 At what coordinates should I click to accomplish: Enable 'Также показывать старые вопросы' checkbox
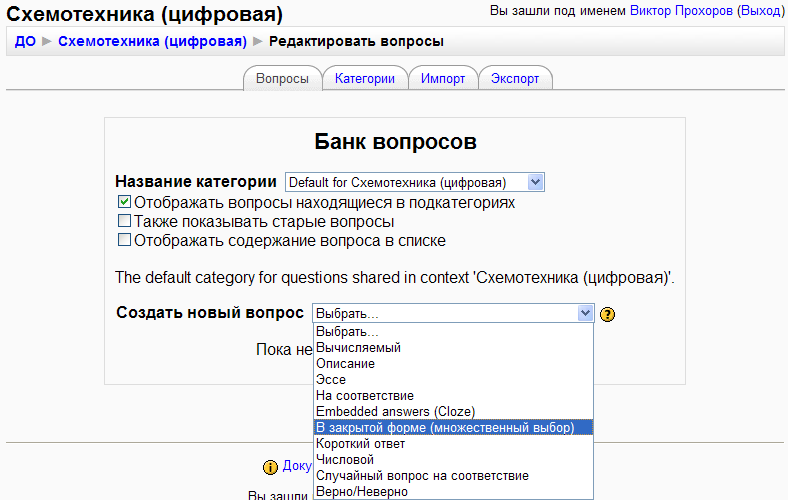(x=124, y=221)
